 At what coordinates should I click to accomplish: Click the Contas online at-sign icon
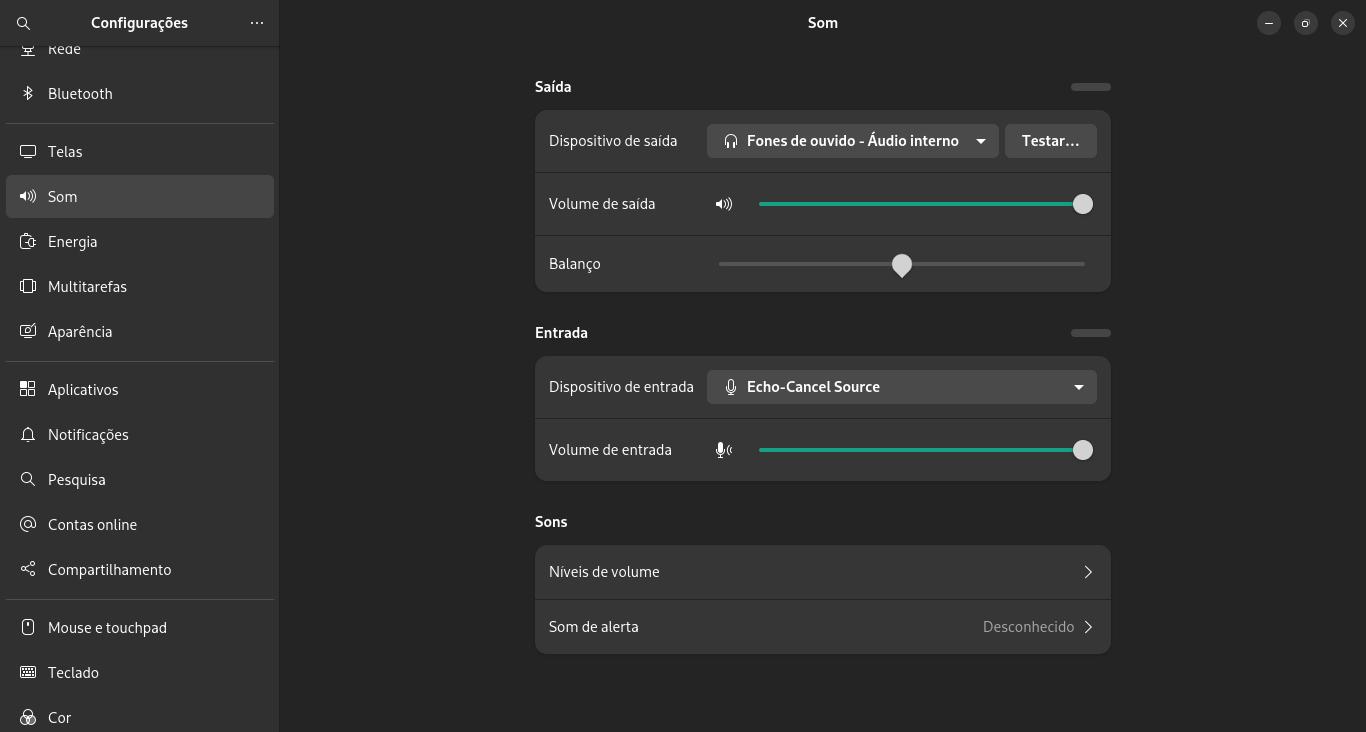click(28, 525)
